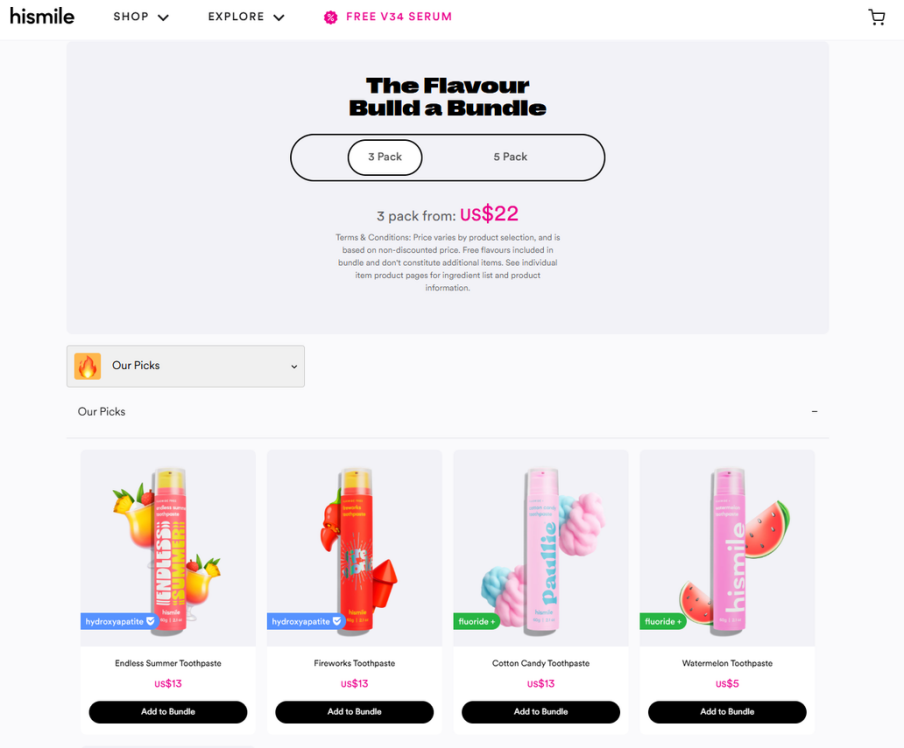Image resolution: width=904 pixels, height=748 pixels.
Task: Click fluoride+ badge on Watermelon toothpaste
Action: click(663, 621)
